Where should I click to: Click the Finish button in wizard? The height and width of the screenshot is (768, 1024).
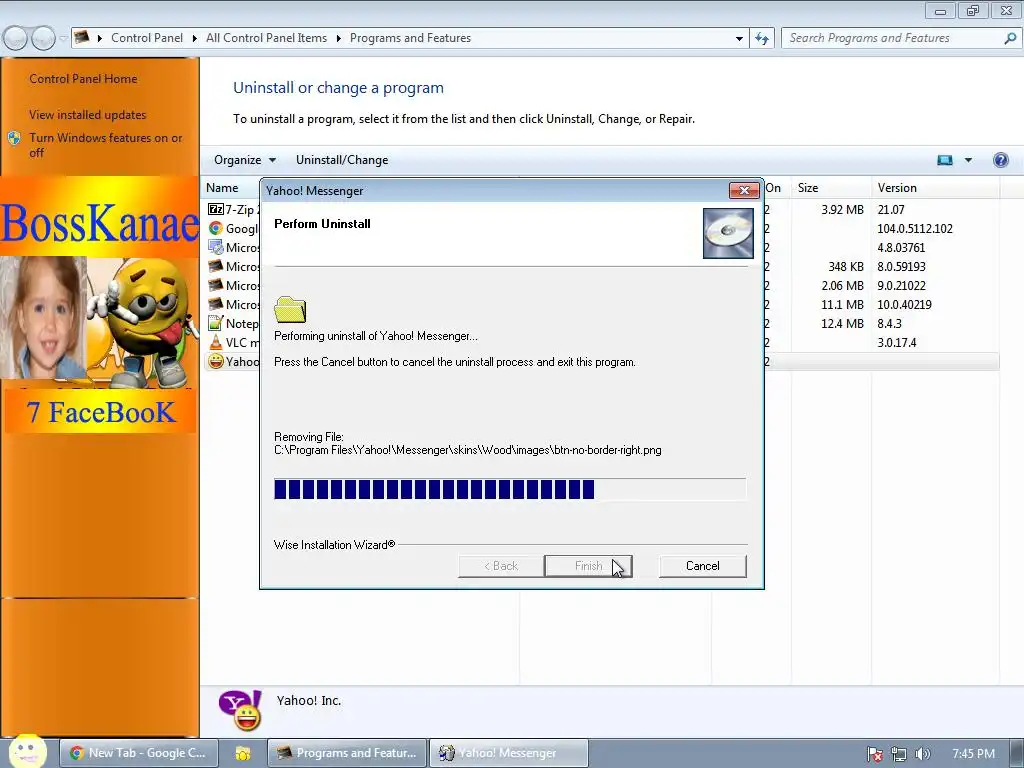point(588,566)
